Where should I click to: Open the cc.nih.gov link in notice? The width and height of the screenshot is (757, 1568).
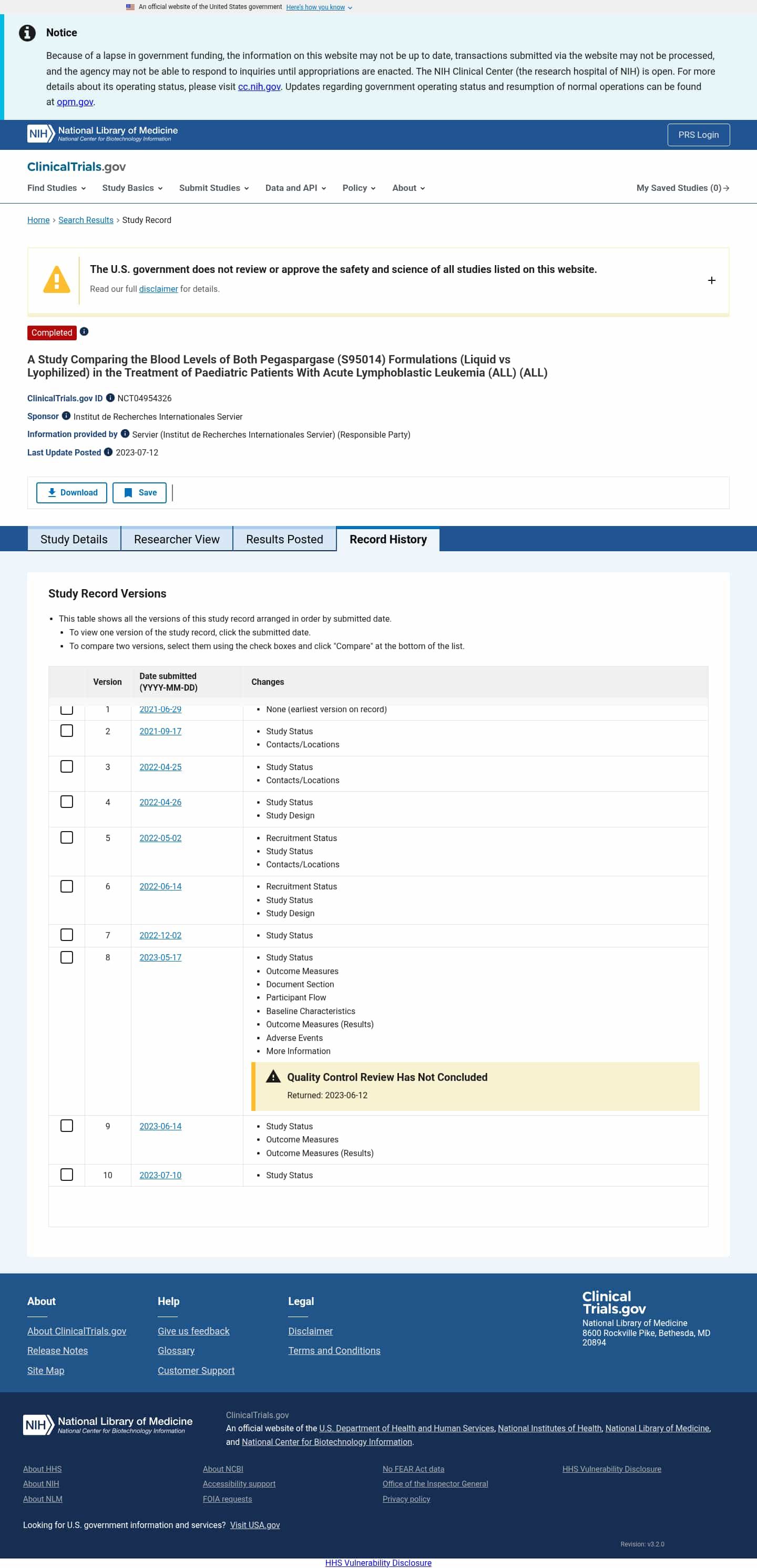(259, 87)
